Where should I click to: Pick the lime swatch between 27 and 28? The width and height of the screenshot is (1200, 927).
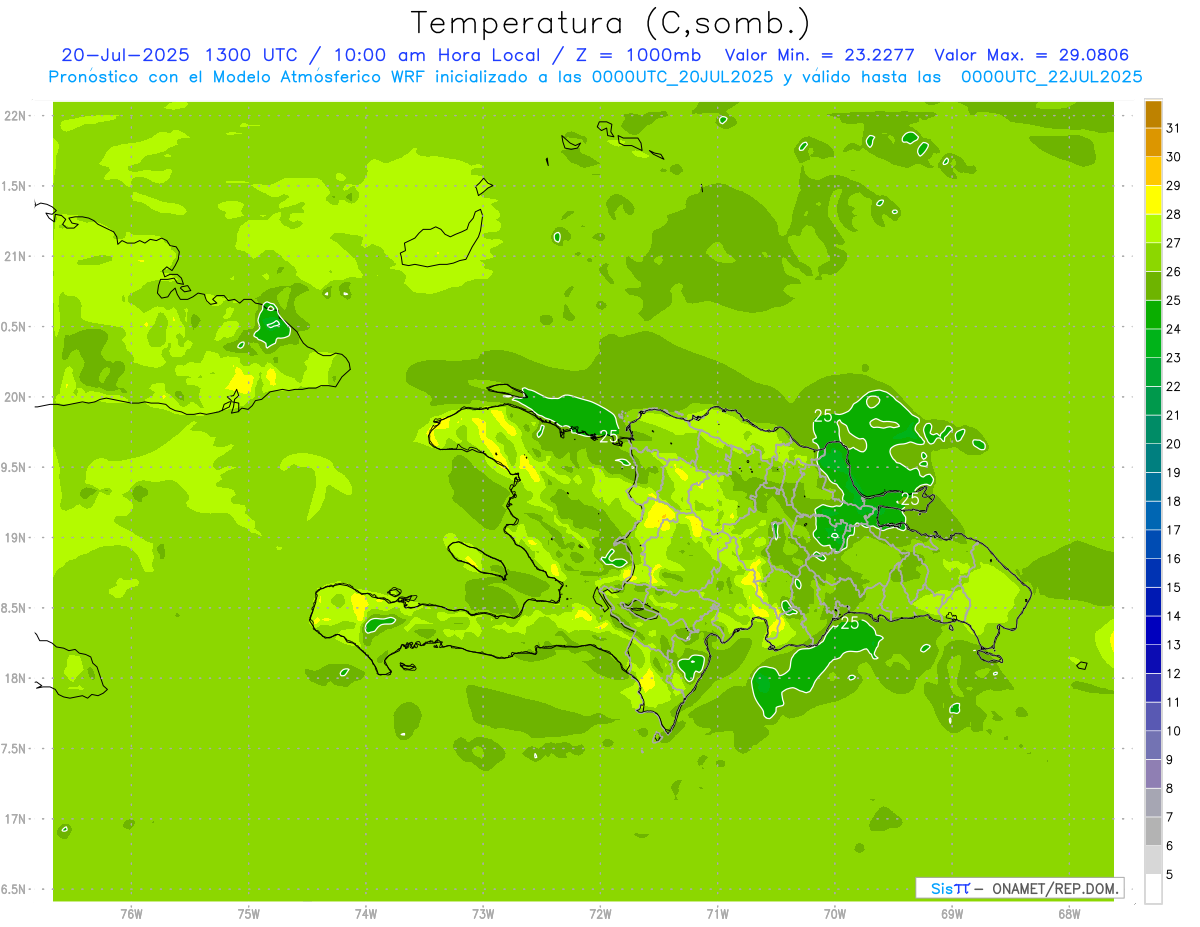1153,229
